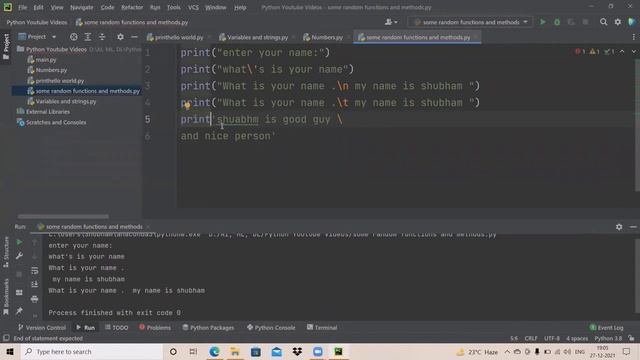Viewport: 640px width, 360px height.
Task: Open the Refactor menu
Action: point(132,7)
